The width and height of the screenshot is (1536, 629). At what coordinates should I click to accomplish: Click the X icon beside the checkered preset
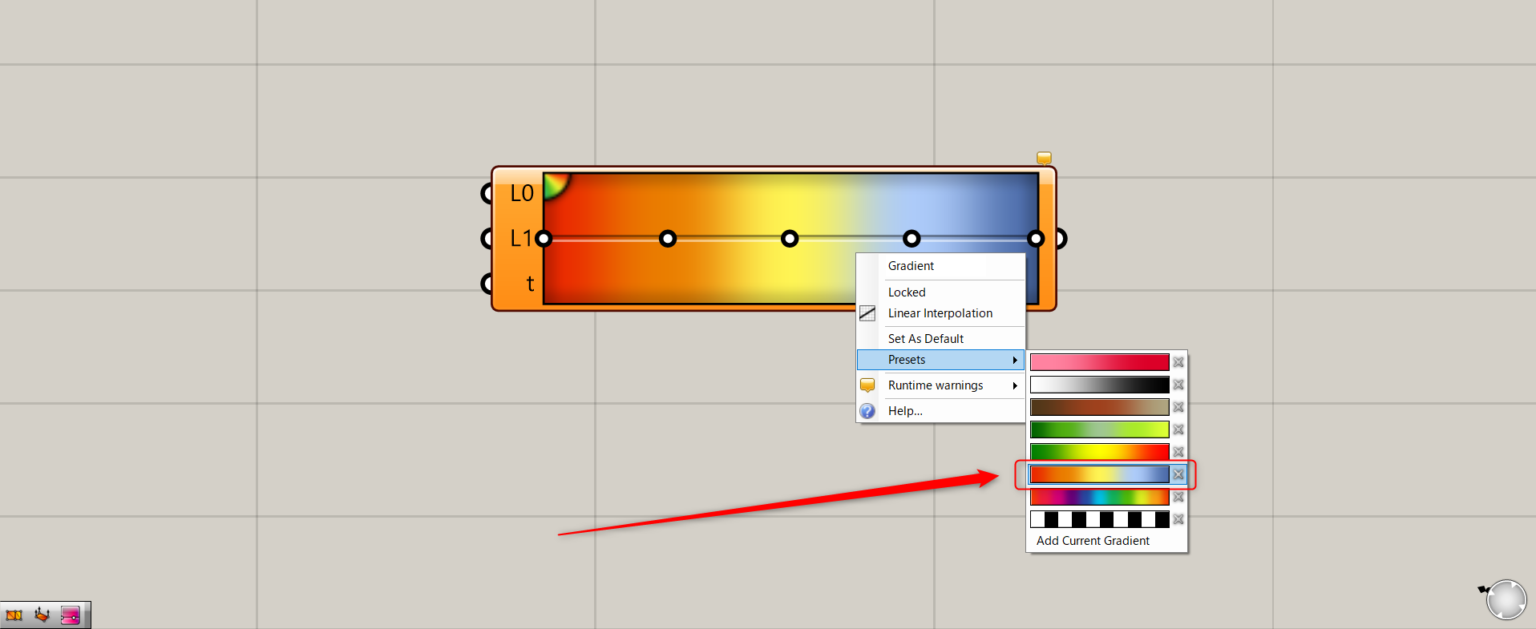(x=1178, y=519)
